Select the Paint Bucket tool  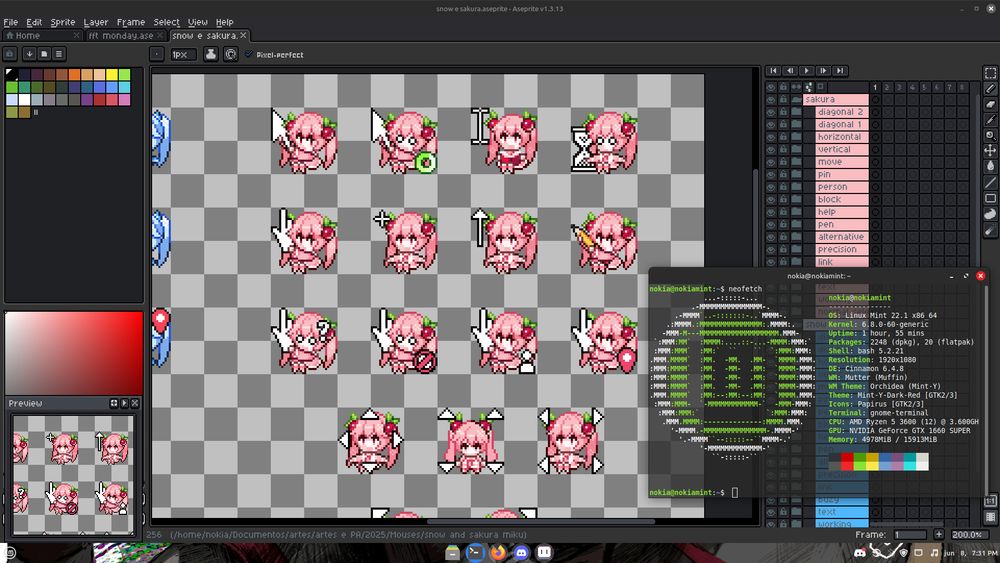[x=990, y=166]
